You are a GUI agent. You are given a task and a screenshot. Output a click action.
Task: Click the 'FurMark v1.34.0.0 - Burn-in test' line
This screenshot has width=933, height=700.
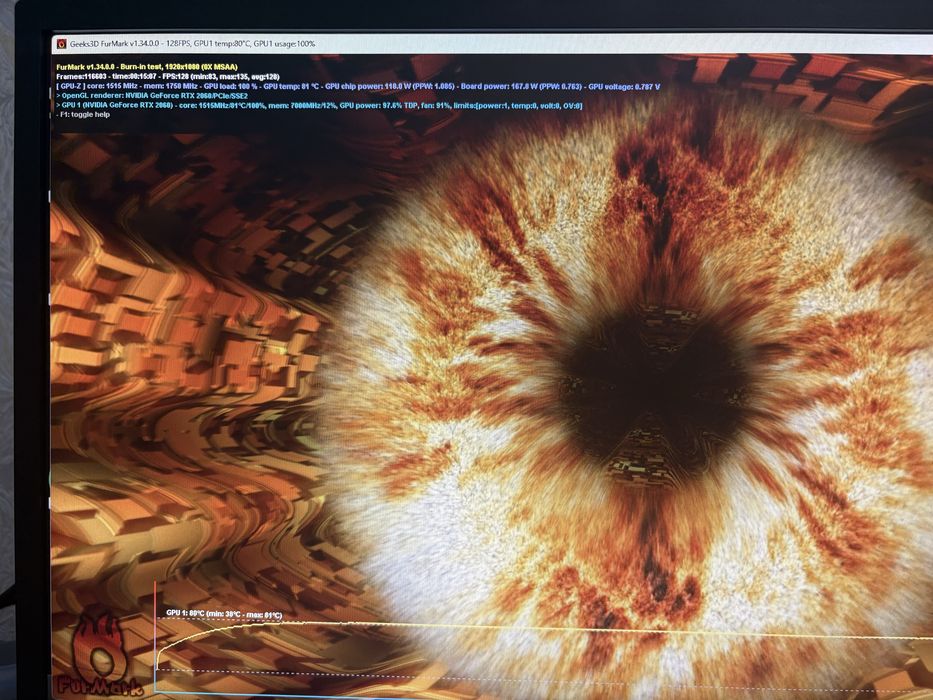[x=147, y=67]
